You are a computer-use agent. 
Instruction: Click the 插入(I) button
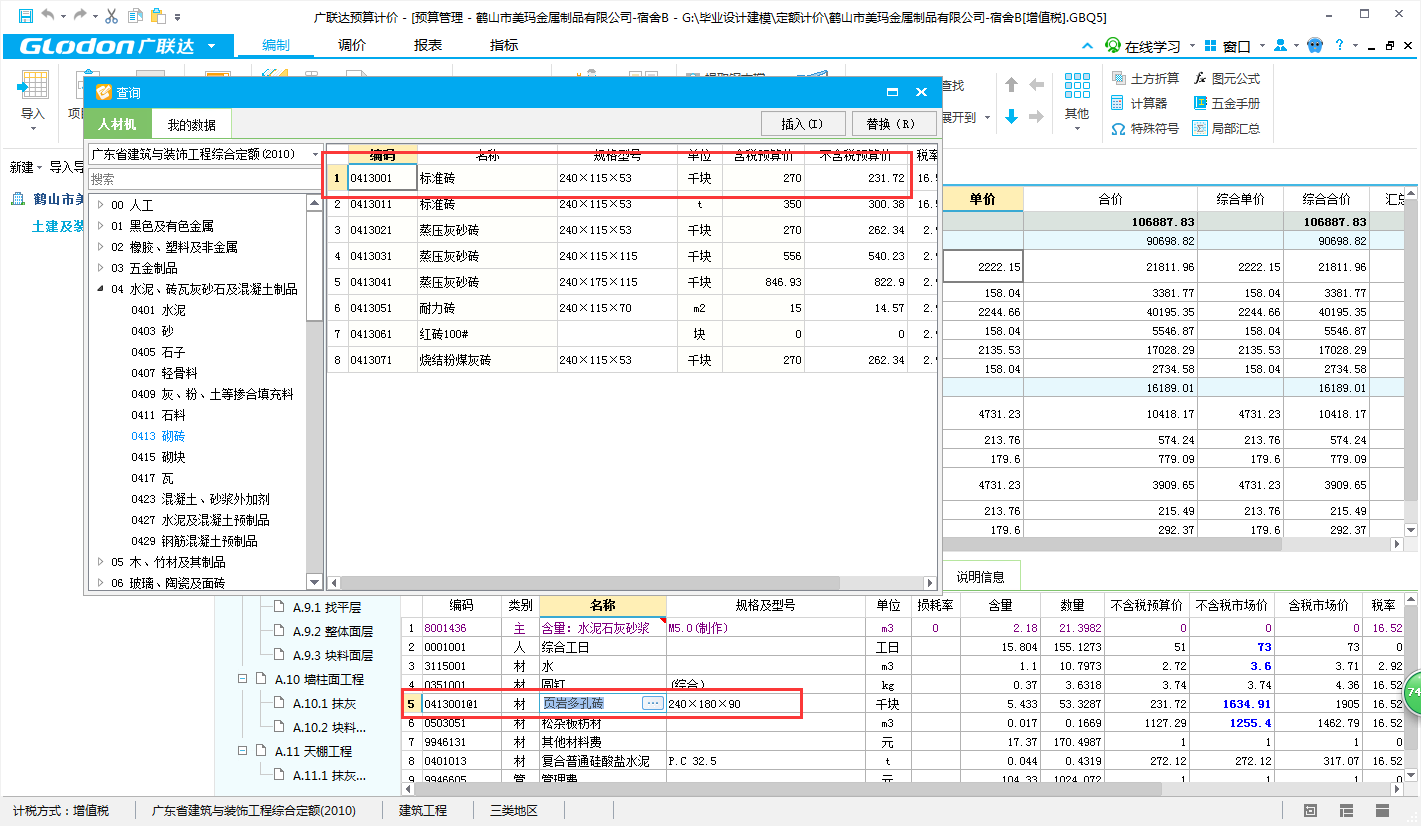click(x=802, y=124)
